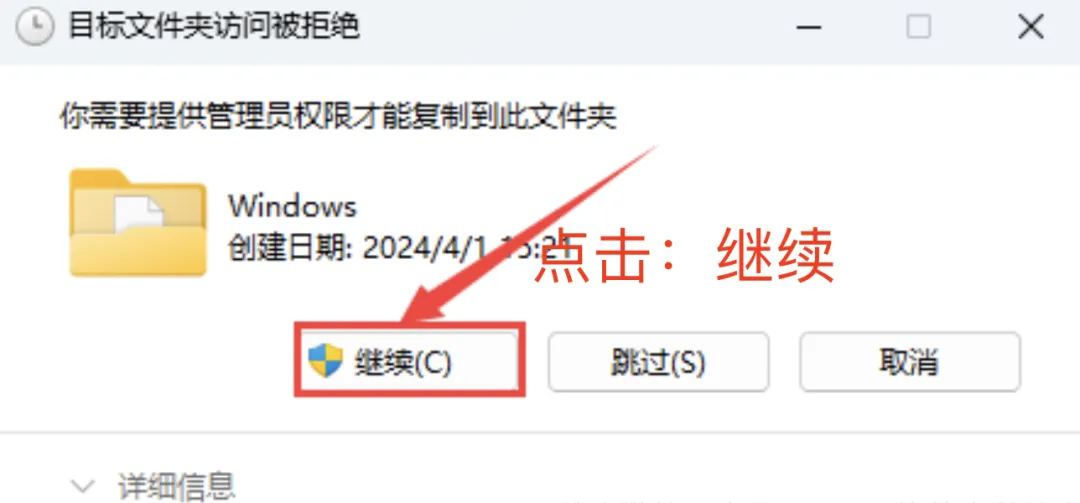Expand the 详细信息 chevron arrow

pos(83,486)
